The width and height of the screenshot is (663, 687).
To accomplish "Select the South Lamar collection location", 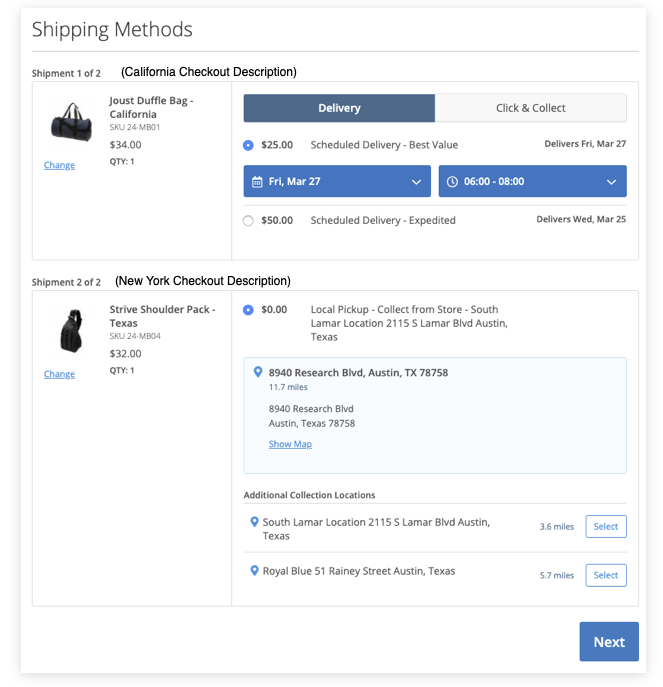I will click(x=605, y=526).
